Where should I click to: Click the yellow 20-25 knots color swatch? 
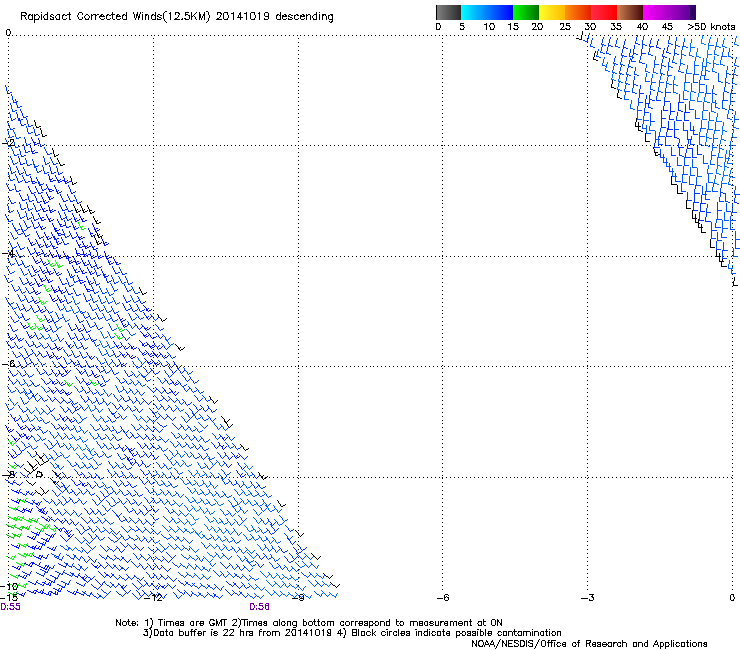551,12
